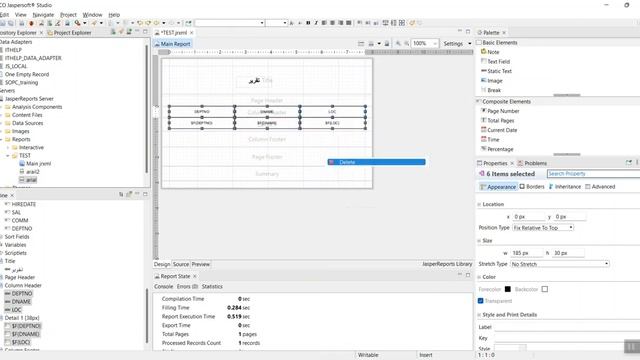
Task: Switch to the Project Explorer tab
Action: click(x=69, y=33)
